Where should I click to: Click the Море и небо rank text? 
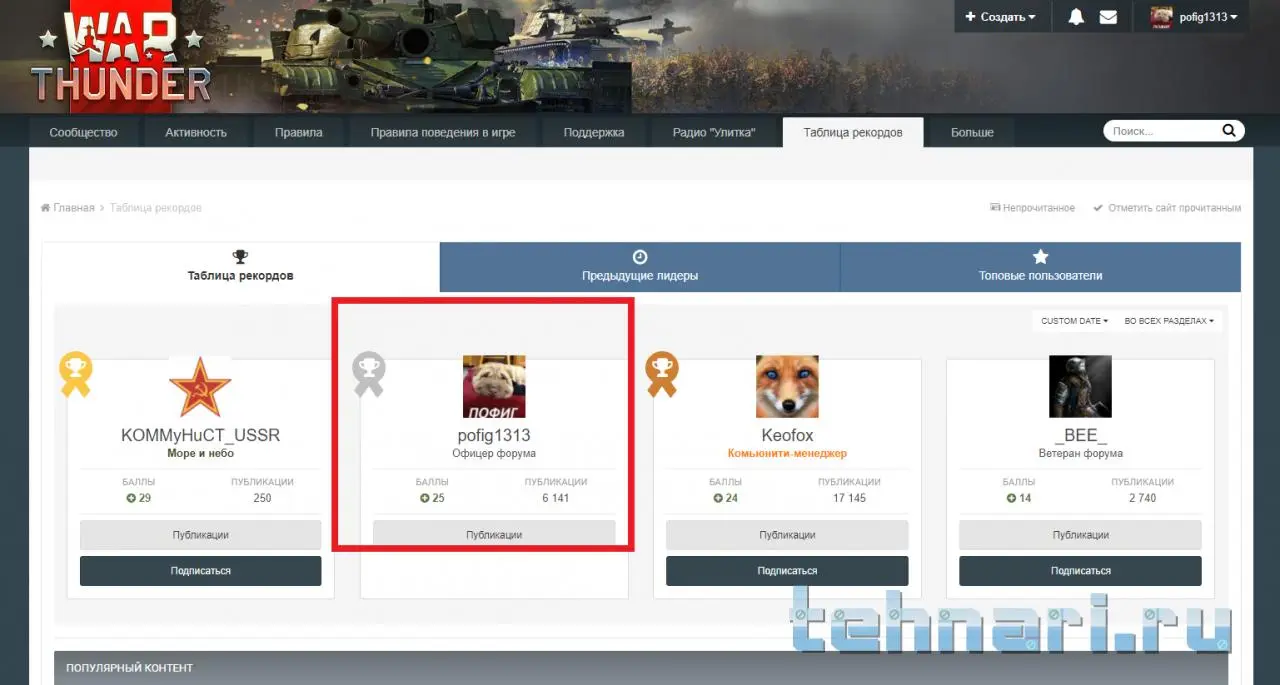point(200,454)
